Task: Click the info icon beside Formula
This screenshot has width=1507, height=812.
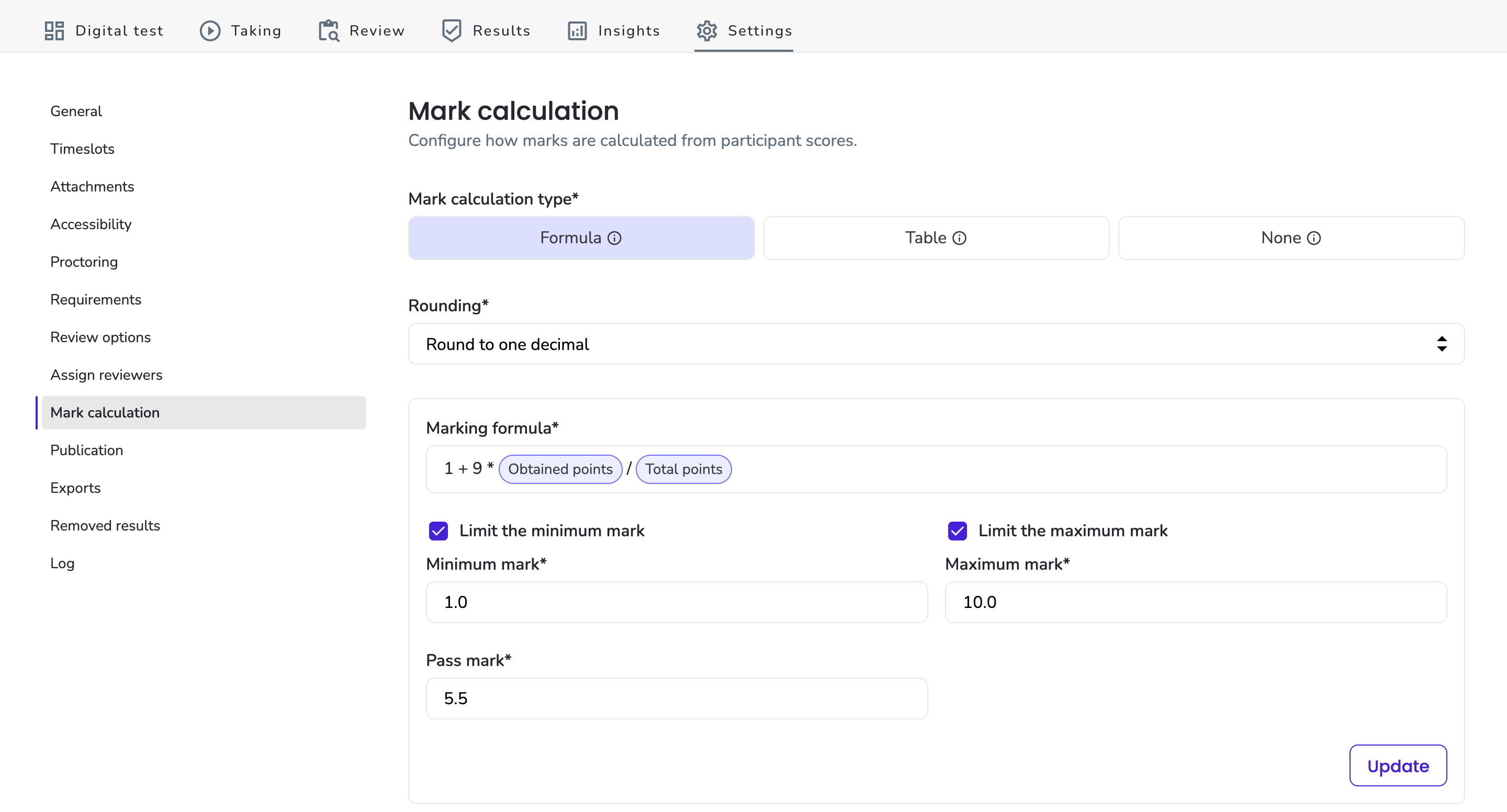Action: (614, 238)
